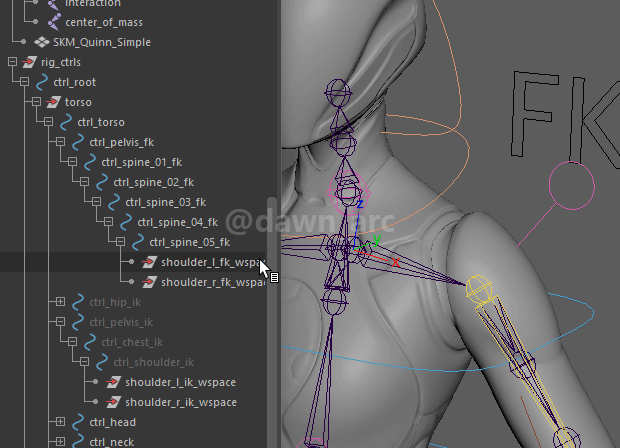Select the ctrl_pelvis_ik label
The height and width of the screenshot is (448, 620).
pyautogui.click(x=121, y=322)
